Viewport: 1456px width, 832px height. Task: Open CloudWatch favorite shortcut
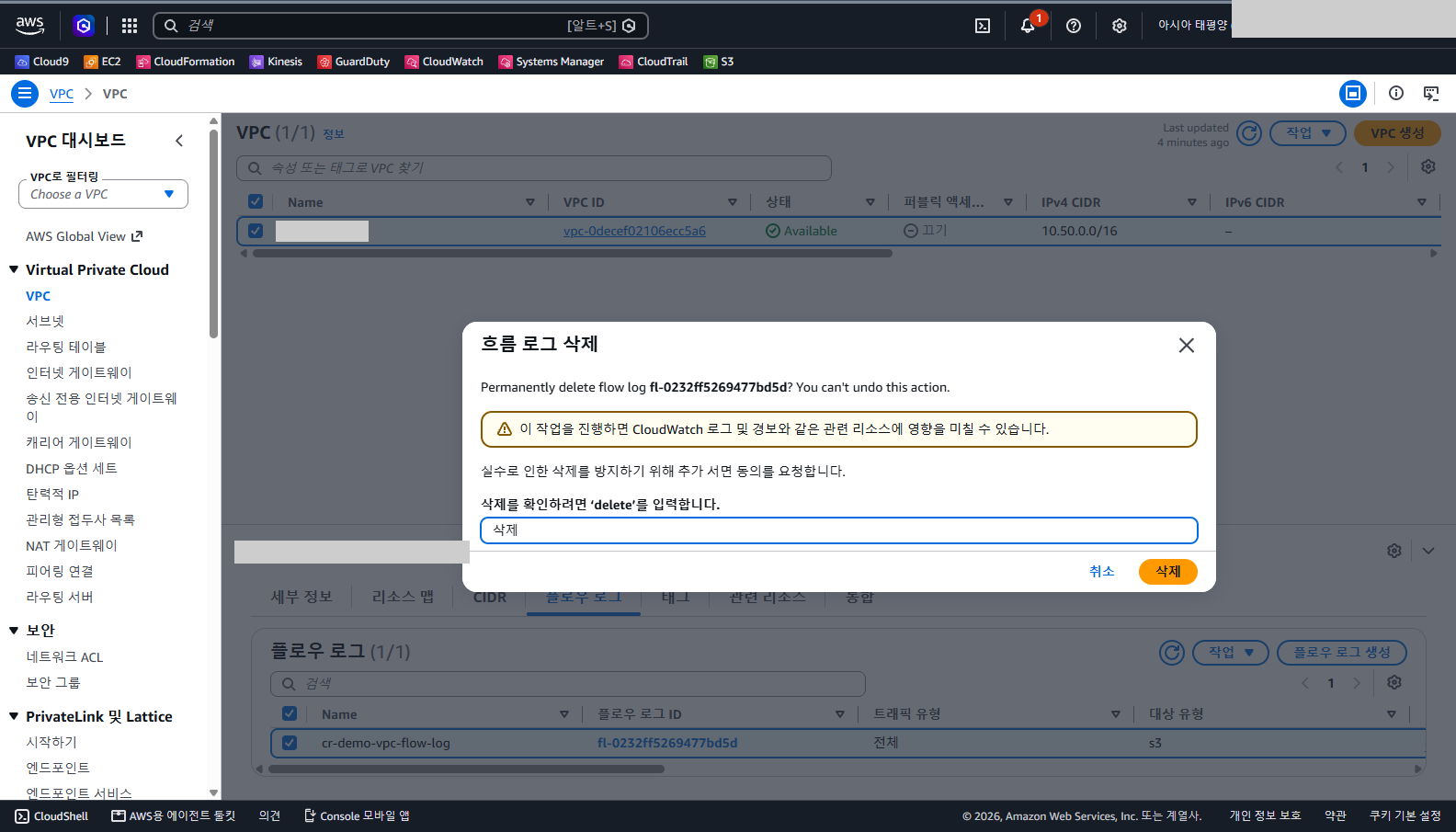pos(444,62)
